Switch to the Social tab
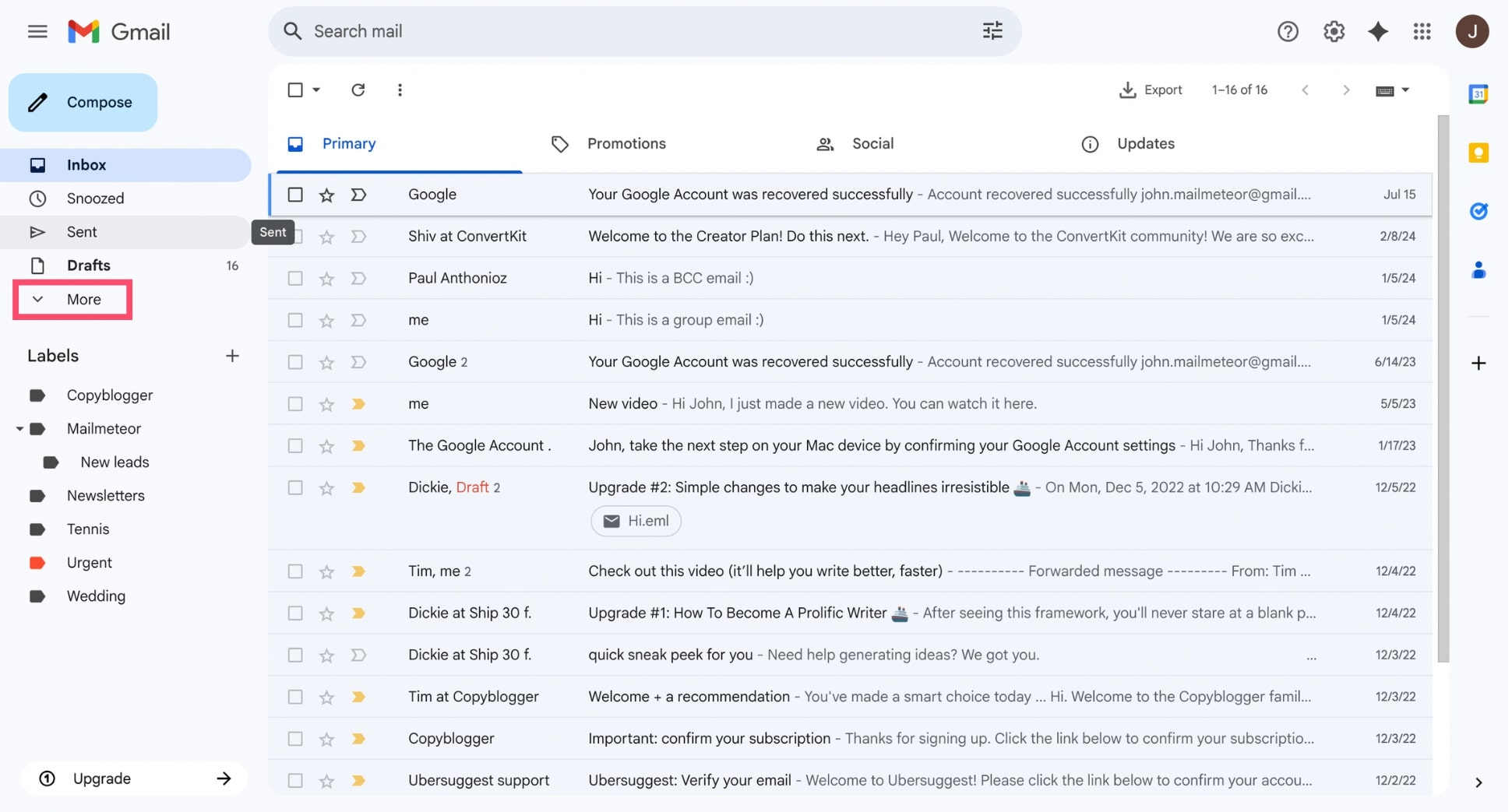 coord(872,144)
